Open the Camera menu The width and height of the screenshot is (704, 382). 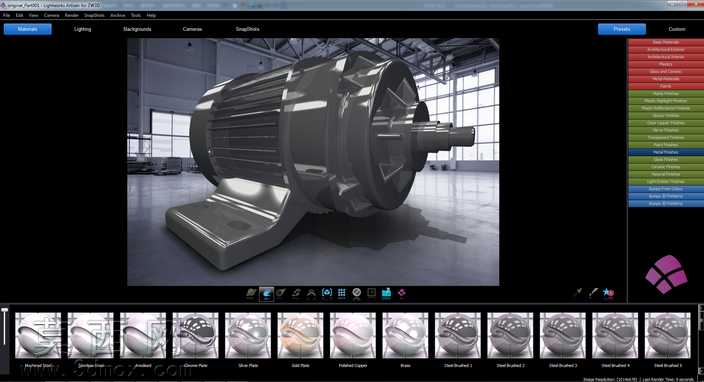point(52,15)
